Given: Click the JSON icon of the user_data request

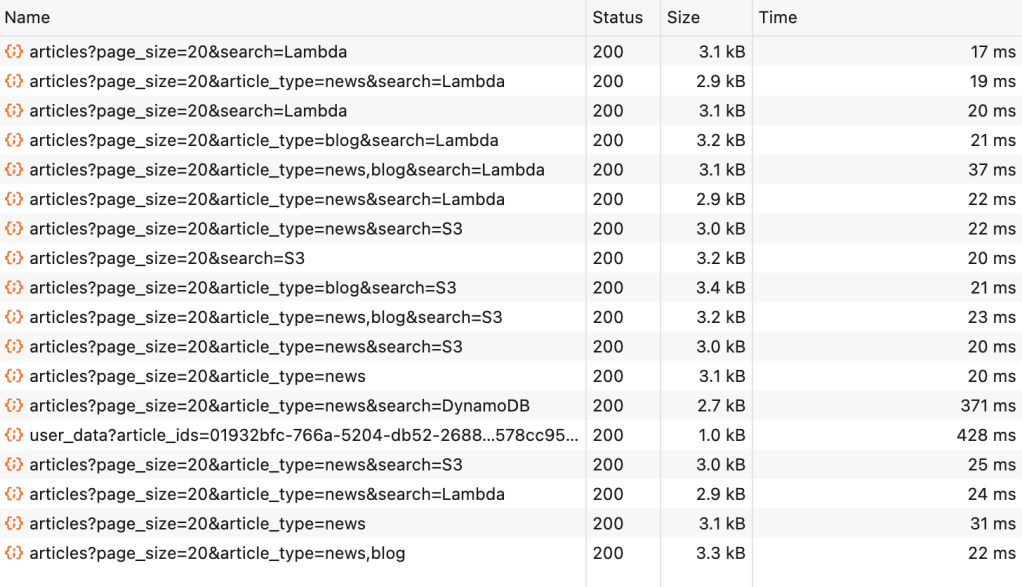Looking at the screenshot, I should 14,436.
